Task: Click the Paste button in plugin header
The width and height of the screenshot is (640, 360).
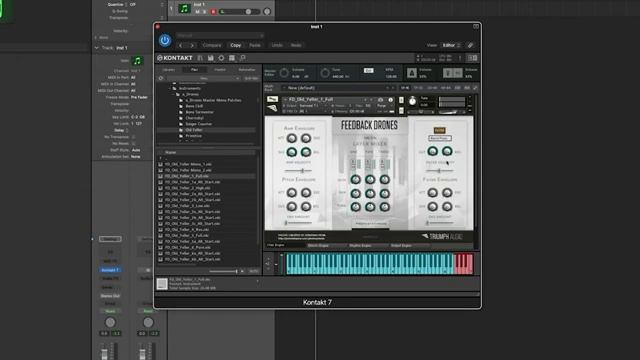Action: [255, 45]
